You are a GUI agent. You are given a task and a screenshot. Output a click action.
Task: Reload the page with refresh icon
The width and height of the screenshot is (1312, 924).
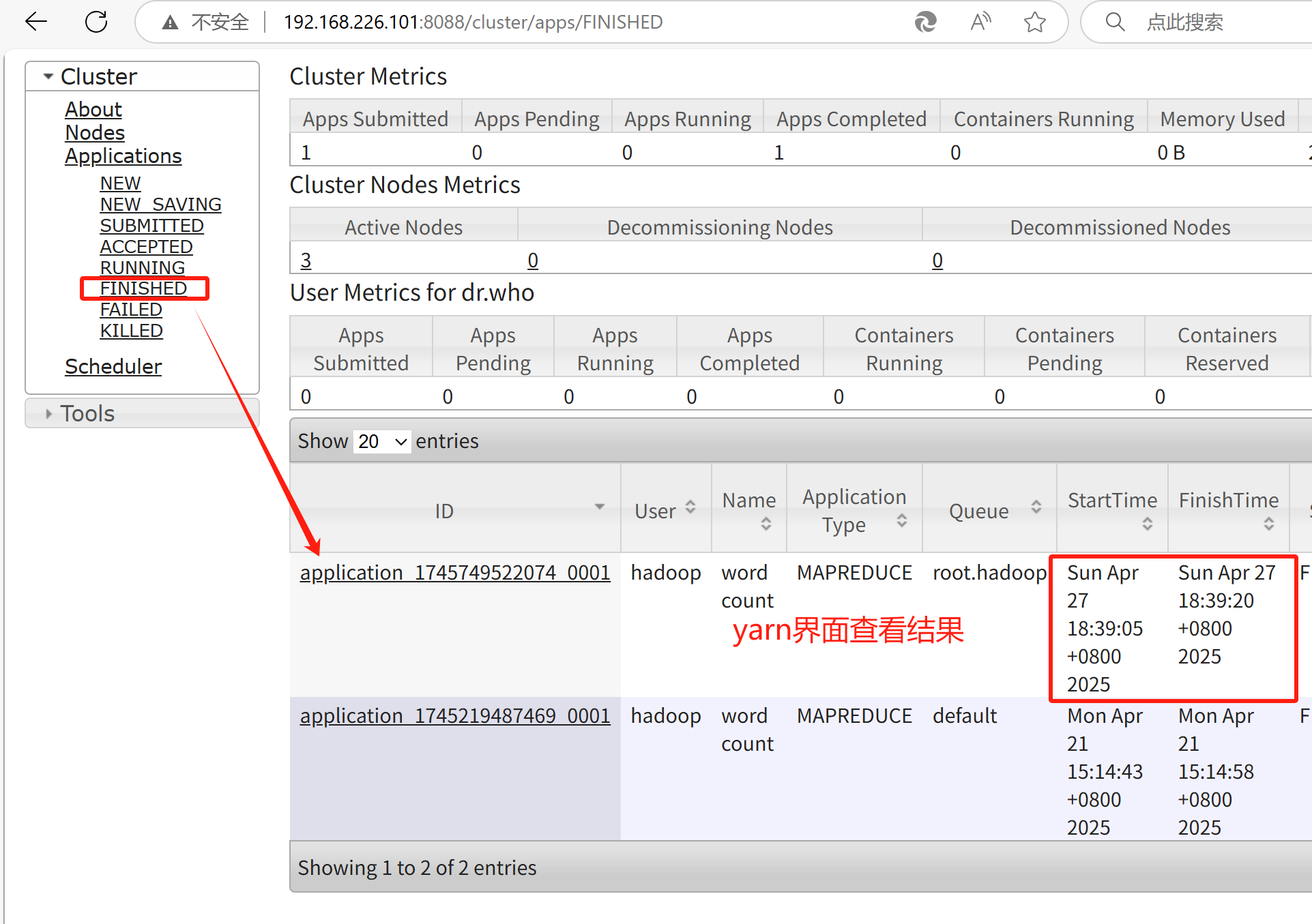tap(96, 22)
